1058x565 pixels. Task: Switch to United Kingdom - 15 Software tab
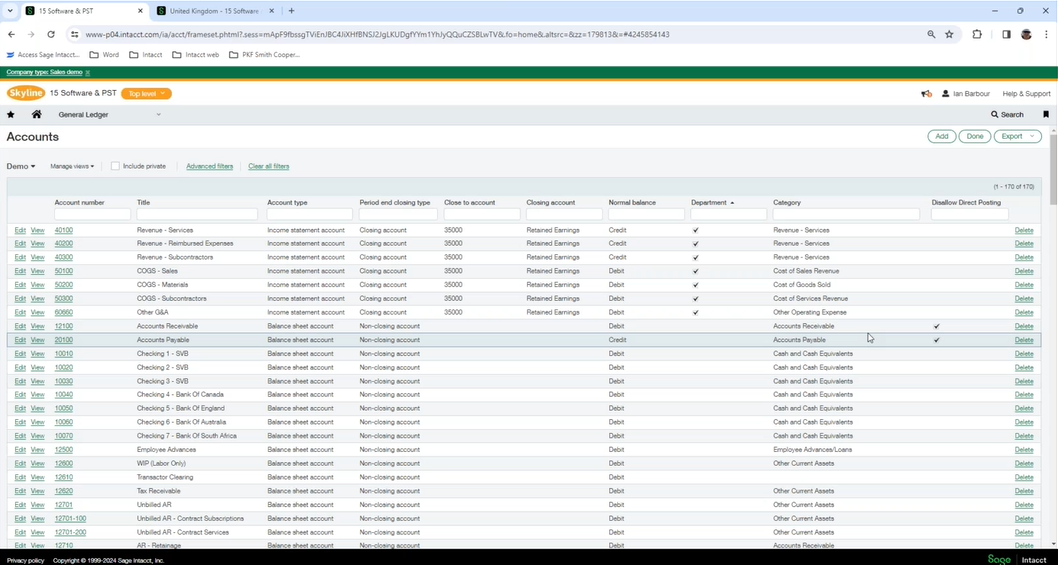pyautogui.click(x=214, y=11)
